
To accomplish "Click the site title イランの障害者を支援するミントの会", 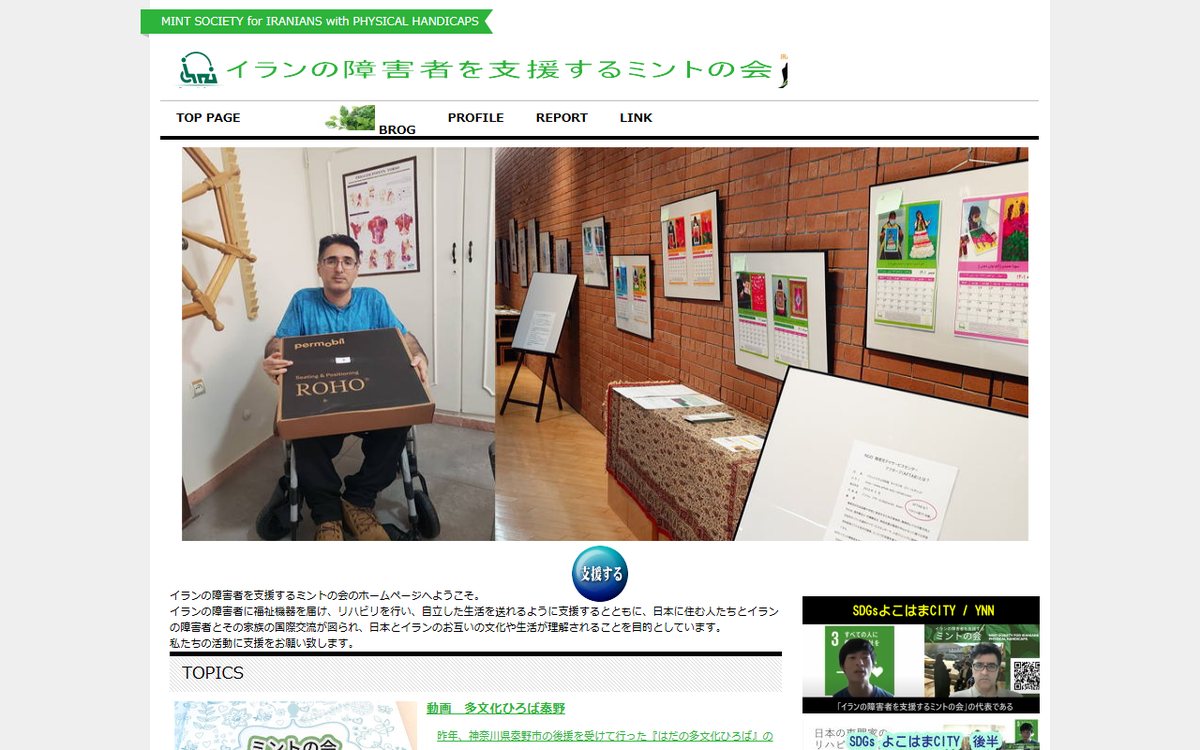I will click(499, 69).
